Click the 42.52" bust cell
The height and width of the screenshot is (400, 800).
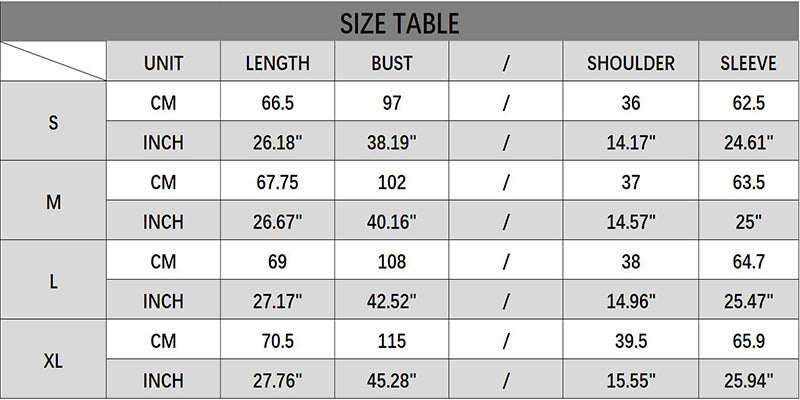392,301
